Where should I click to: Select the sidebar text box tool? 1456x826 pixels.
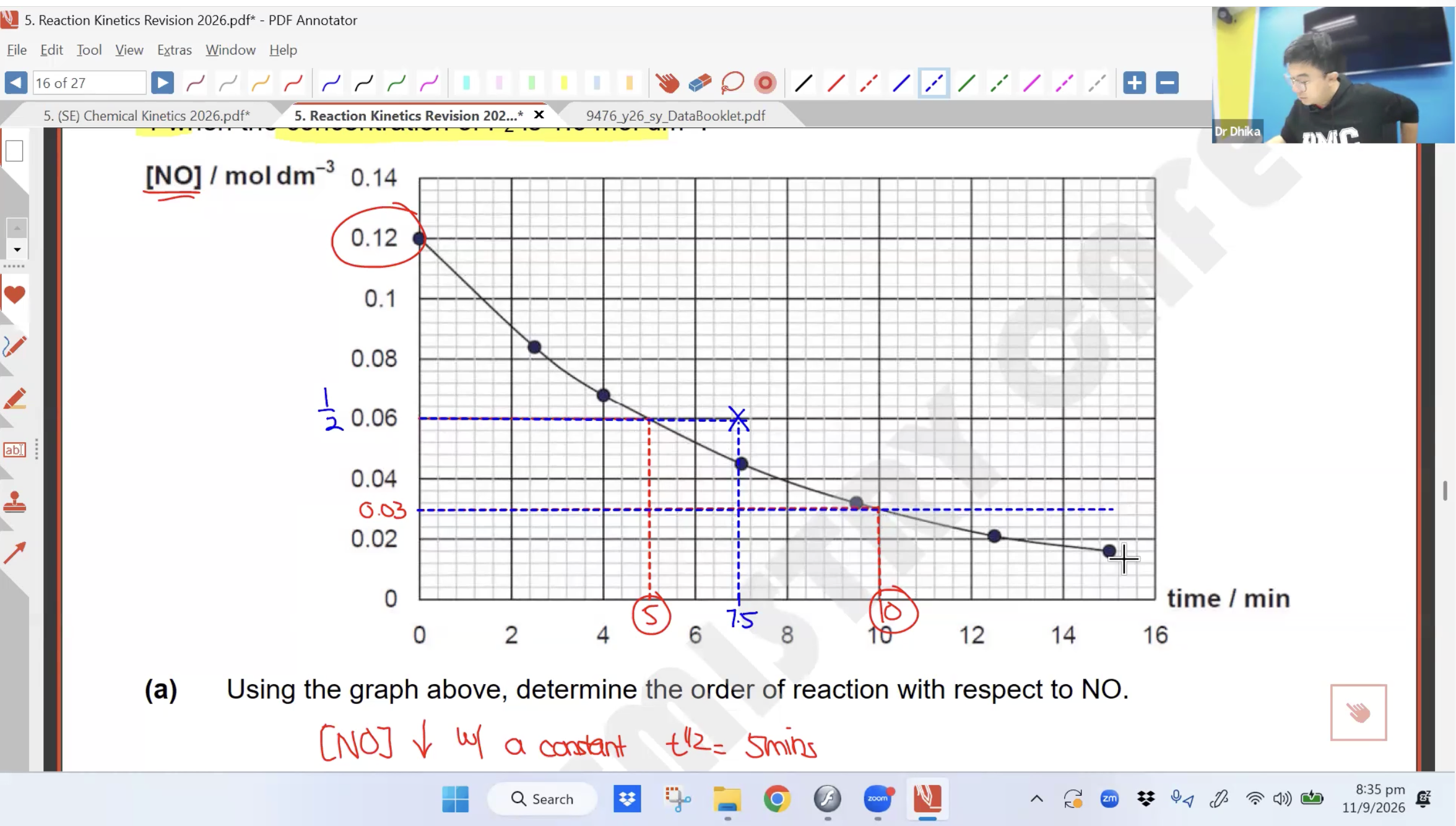[x=14, y=450]
